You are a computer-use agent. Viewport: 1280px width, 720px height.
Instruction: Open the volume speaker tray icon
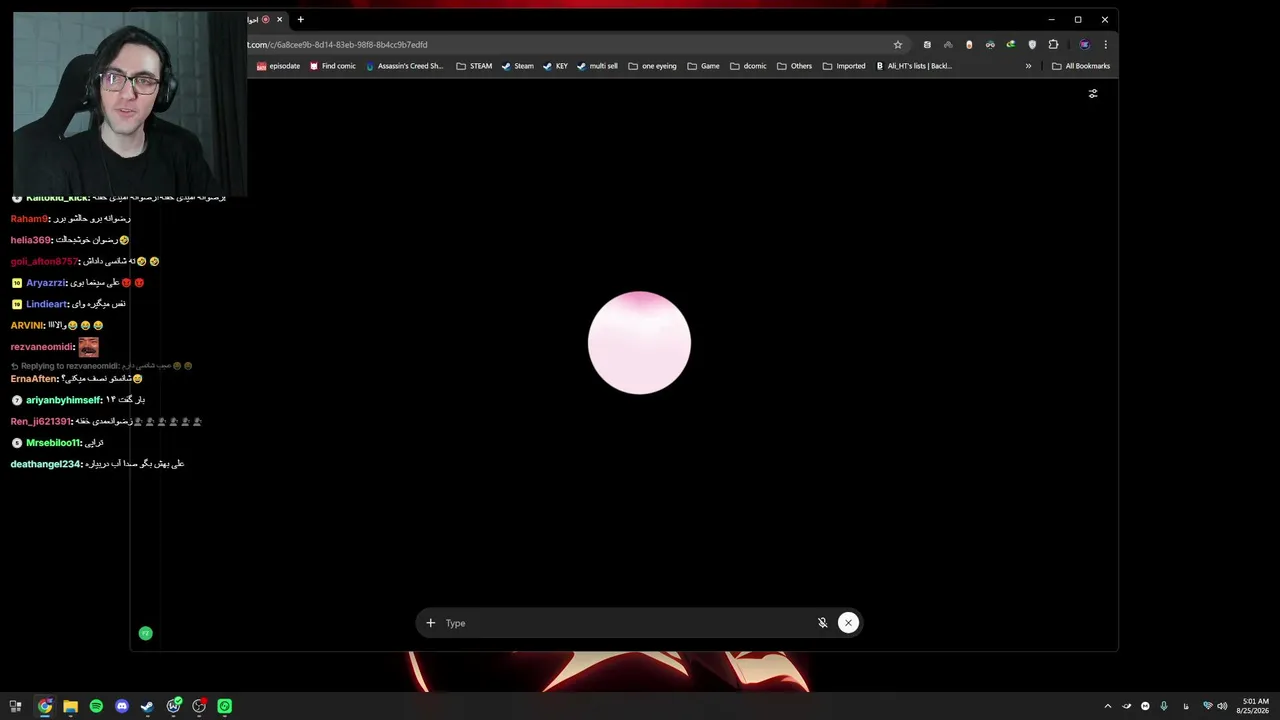tap(1222, 706)
